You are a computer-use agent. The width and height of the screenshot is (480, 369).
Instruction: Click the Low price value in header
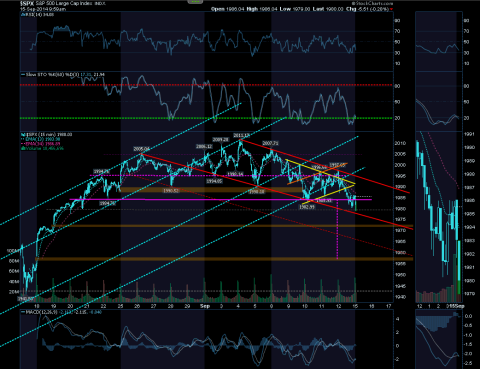pyautogui.click(x=301, y=9)
